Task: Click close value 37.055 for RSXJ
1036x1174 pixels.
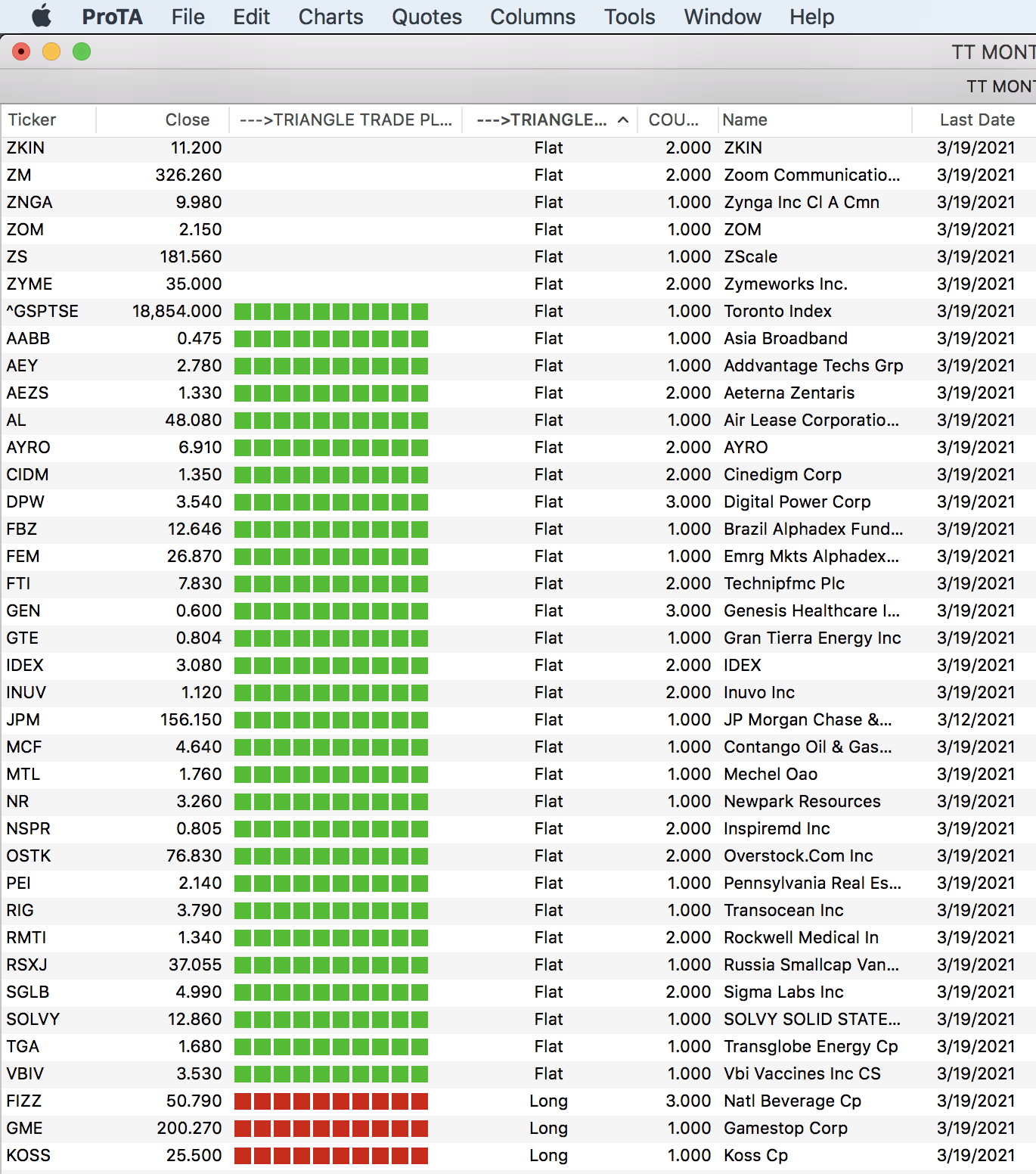Action: [x=195, y=965]
